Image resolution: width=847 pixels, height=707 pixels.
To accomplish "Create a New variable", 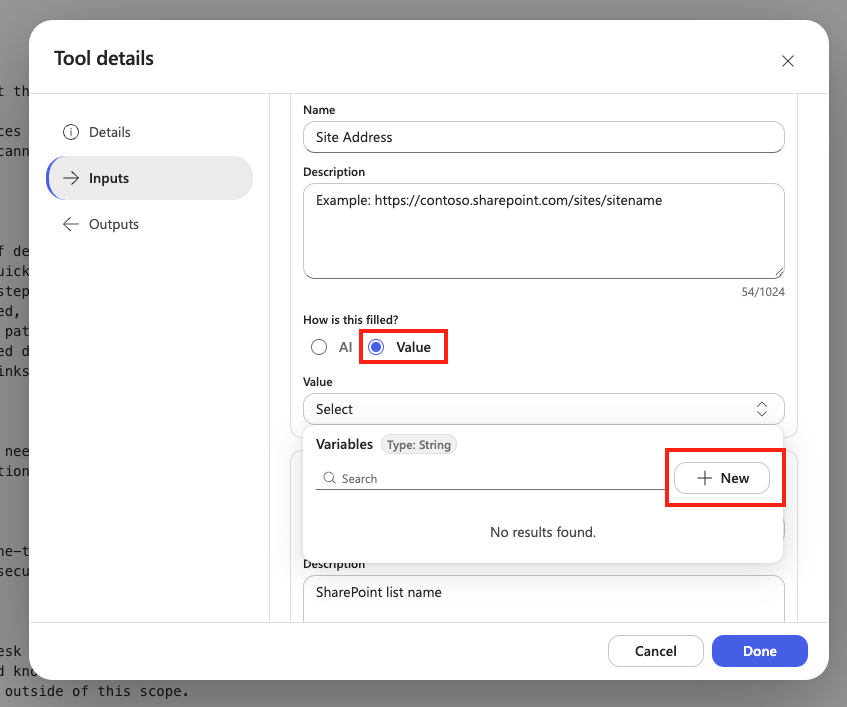I will pos(722,478).
